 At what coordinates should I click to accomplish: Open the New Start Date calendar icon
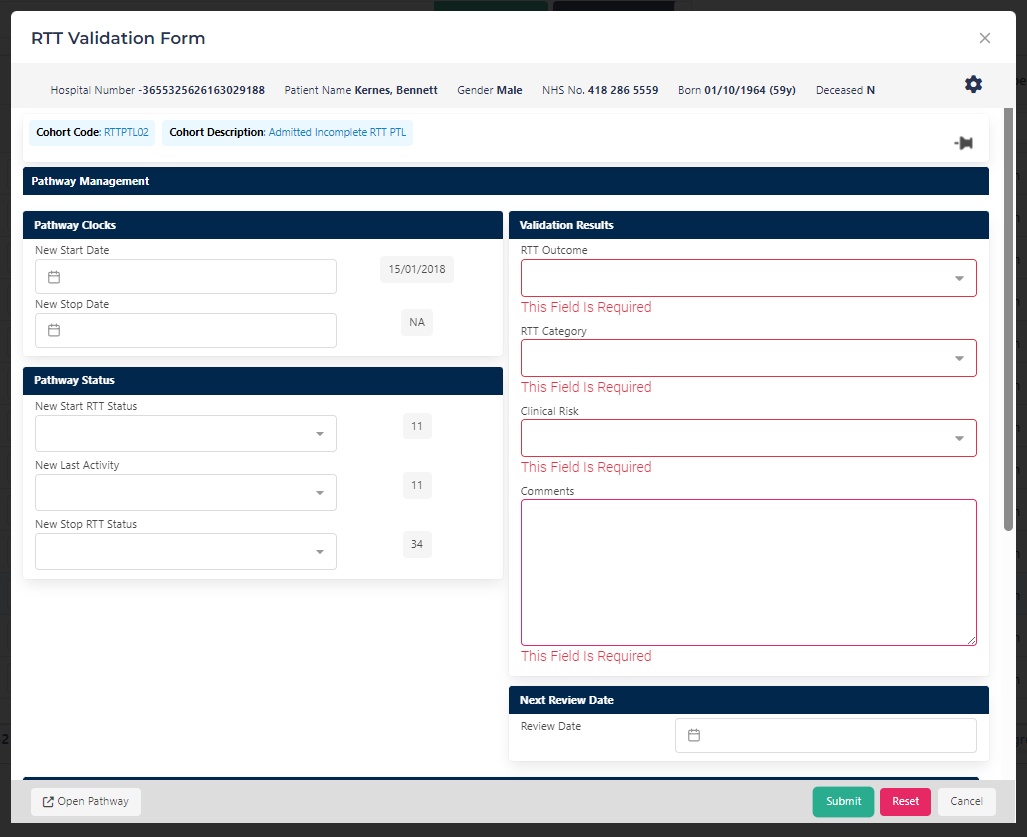click(55, 277)
